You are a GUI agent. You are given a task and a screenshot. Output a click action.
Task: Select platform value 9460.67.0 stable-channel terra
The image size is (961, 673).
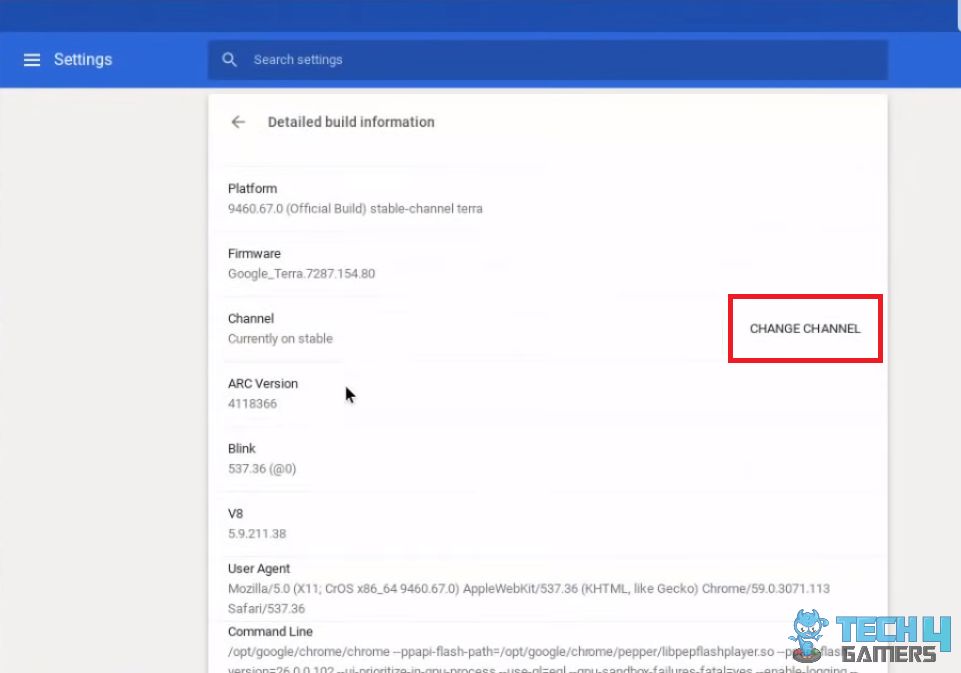(x=355, y=208)
